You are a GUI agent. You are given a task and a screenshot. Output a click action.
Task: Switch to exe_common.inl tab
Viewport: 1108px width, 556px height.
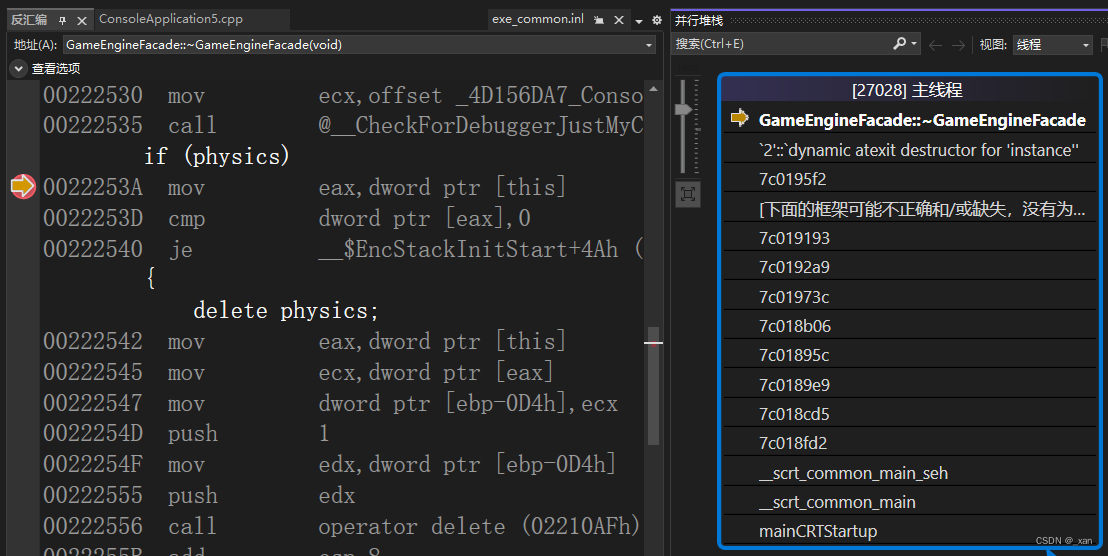tap(538, 19)
